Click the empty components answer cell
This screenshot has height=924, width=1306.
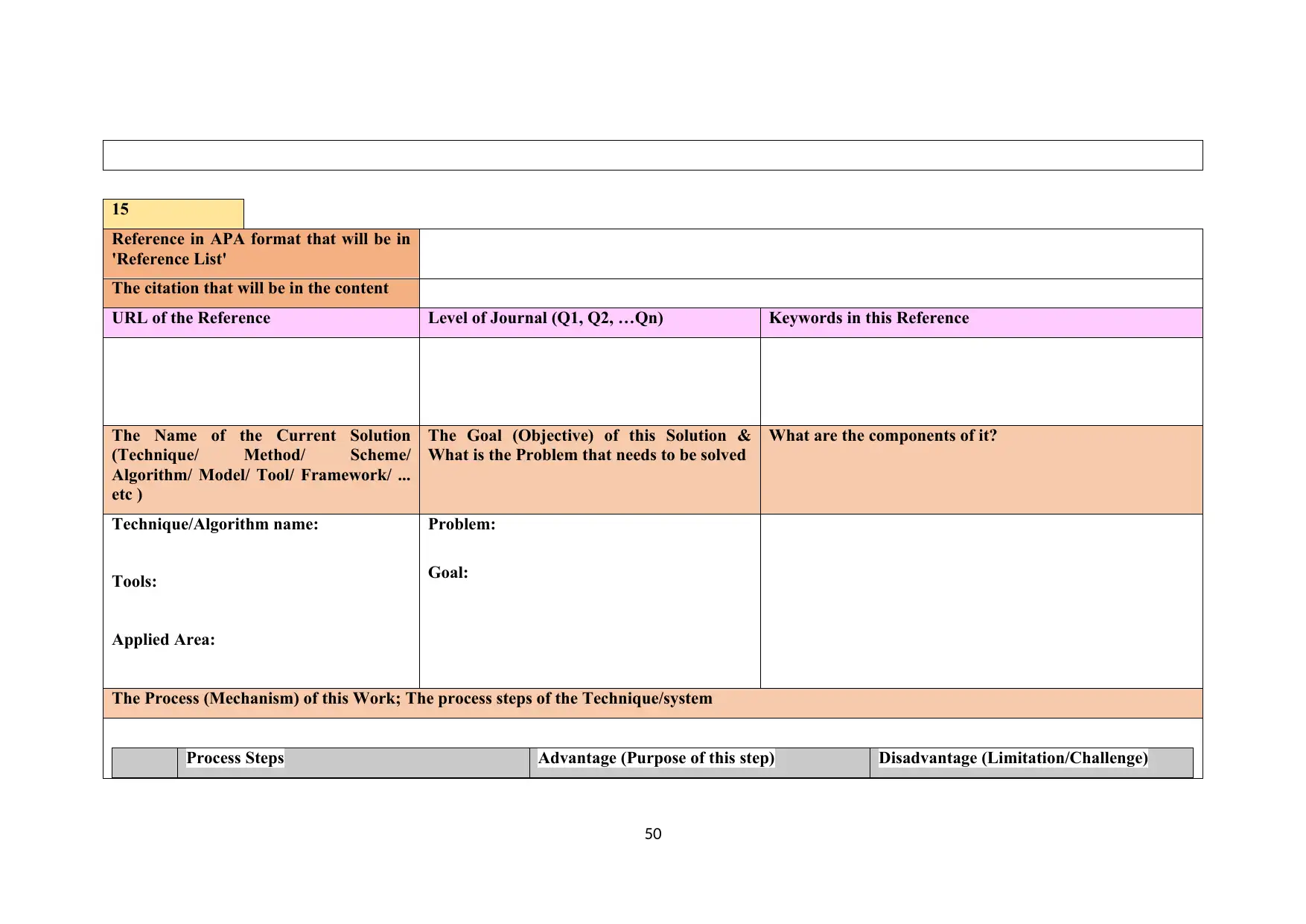pyautogui.click(x=981, y=601)
